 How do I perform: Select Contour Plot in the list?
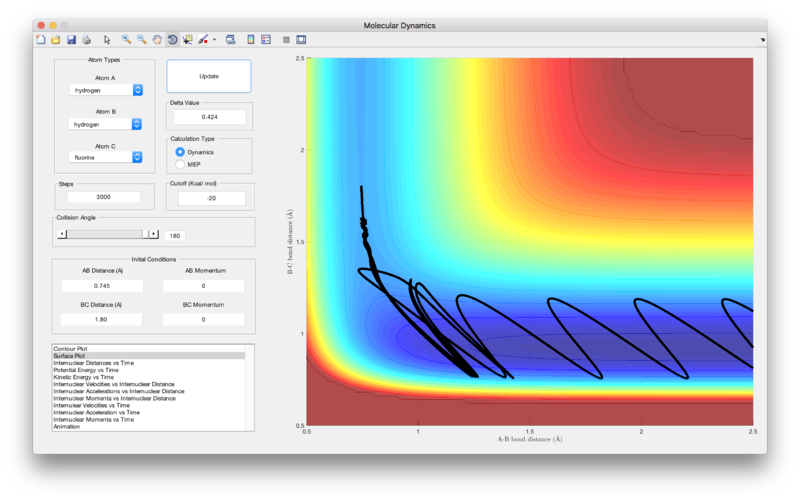pos(70,348)
